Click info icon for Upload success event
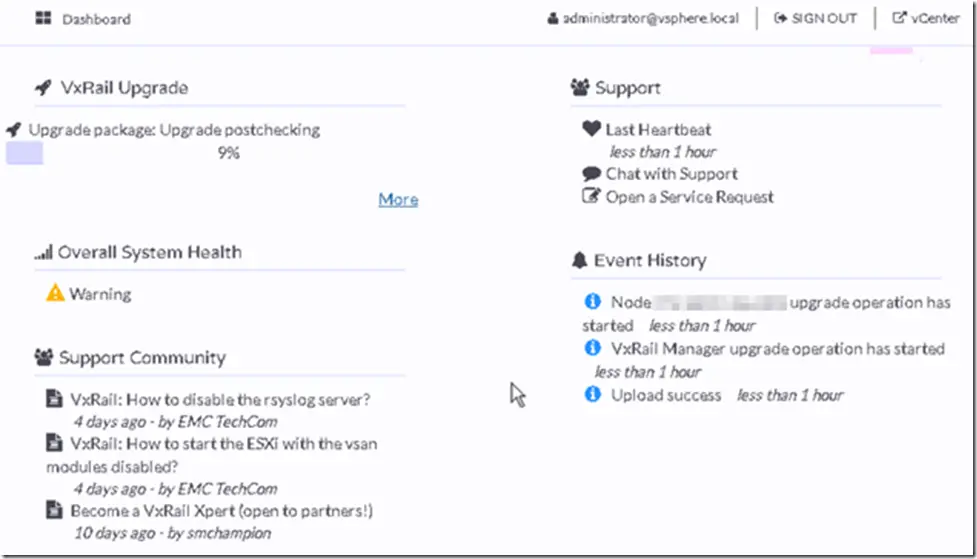 593,394
